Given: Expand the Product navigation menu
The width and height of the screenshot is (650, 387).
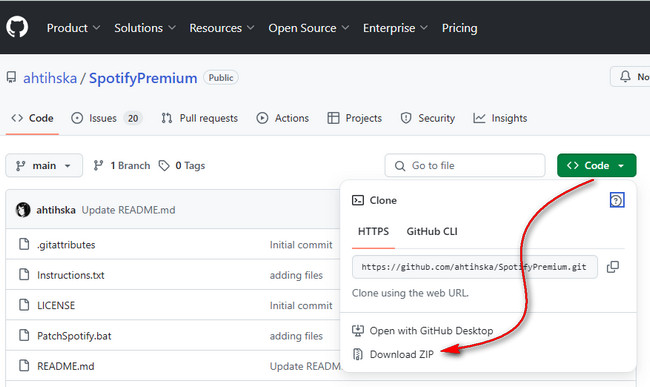Looking at the screenshot, I should point(73,28).
